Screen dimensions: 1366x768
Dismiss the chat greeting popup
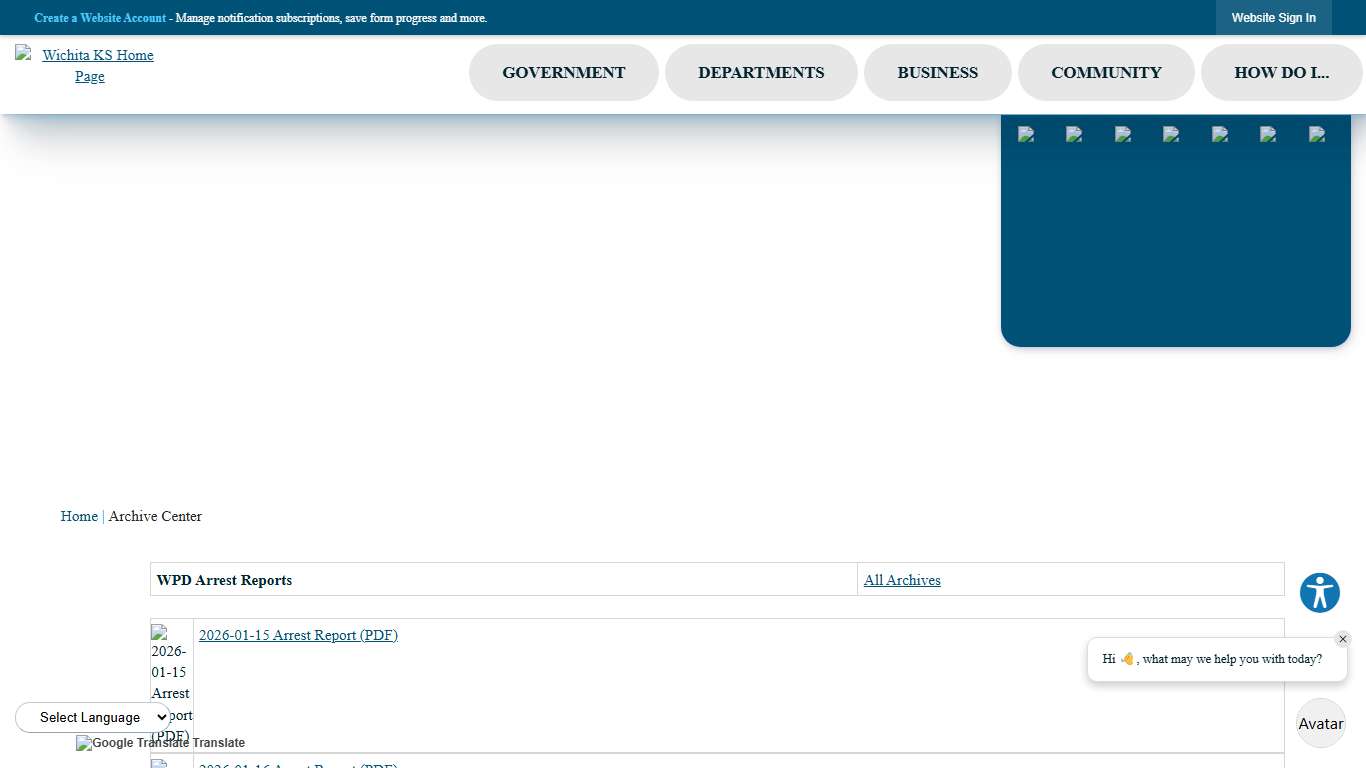(1343, 638)
